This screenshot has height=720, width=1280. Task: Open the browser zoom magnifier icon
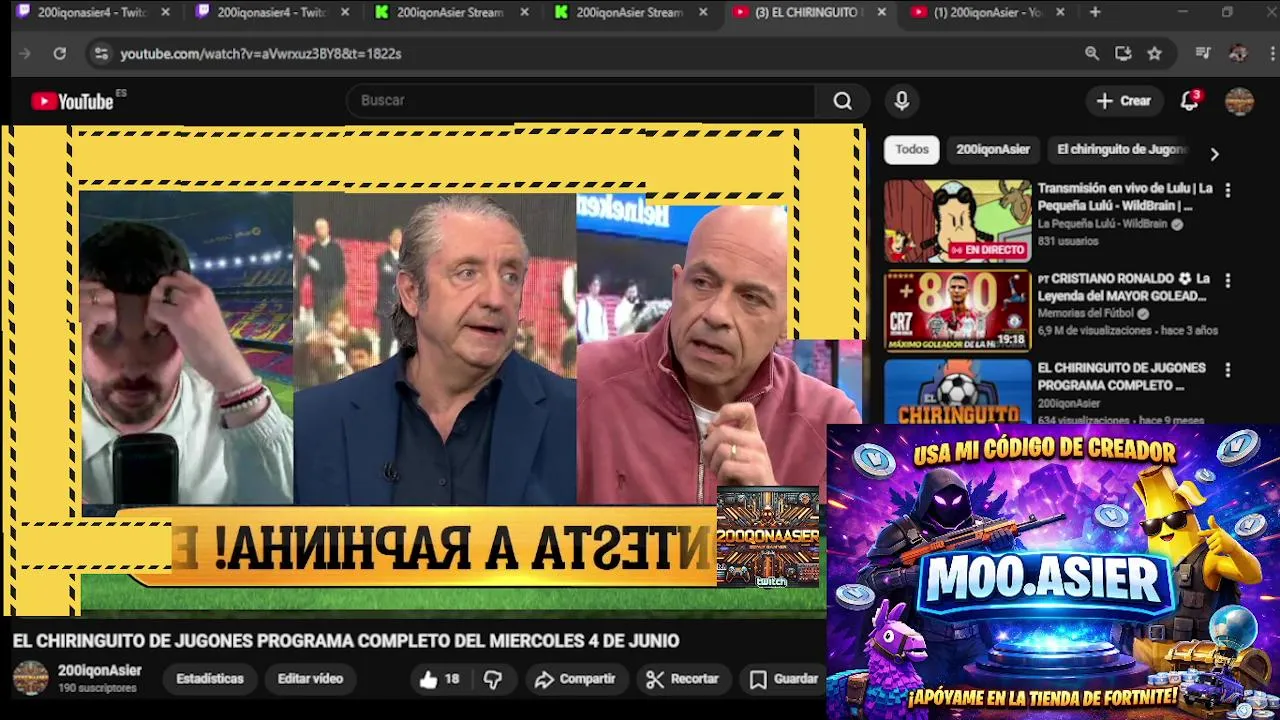[x=1092, y=53]
